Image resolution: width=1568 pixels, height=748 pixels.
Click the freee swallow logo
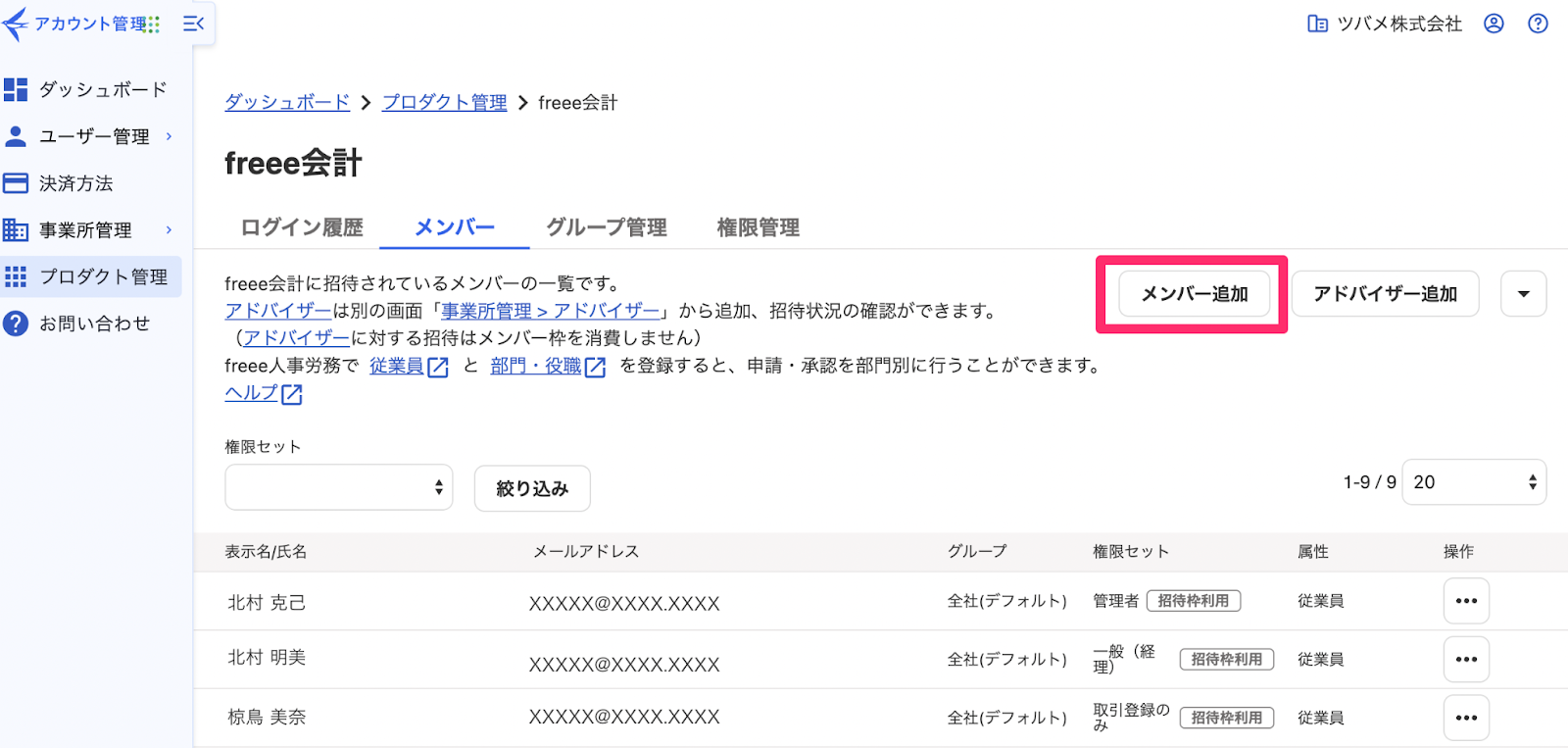[16, 24]
